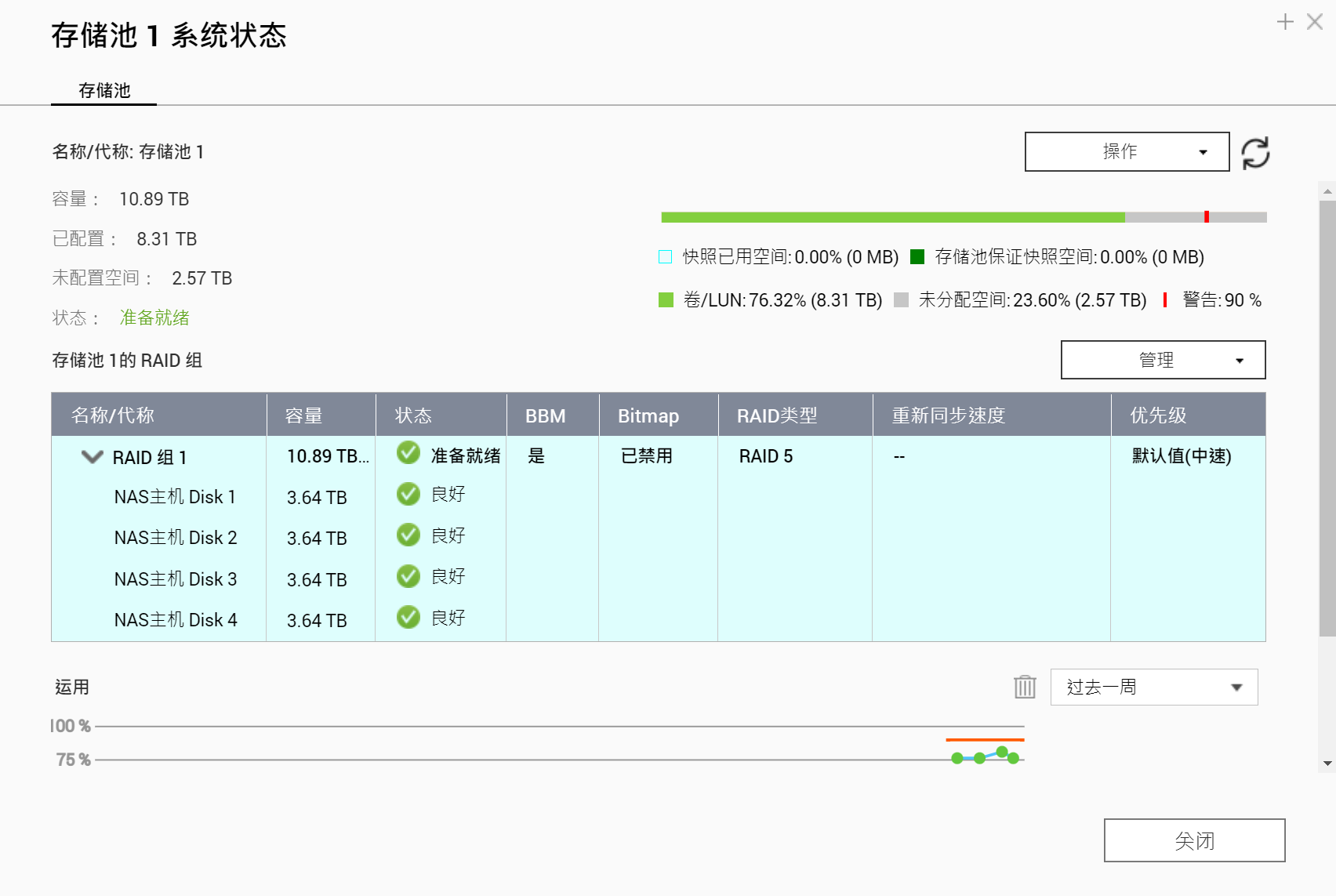Click status check icon for Disk 2
1336x896 pixels.
408,535
